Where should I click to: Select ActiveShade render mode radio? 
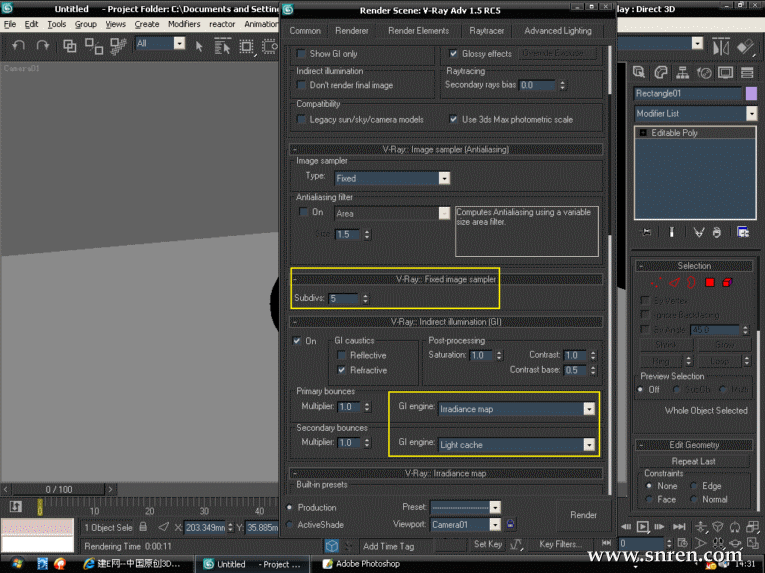[x=290, y=525]
